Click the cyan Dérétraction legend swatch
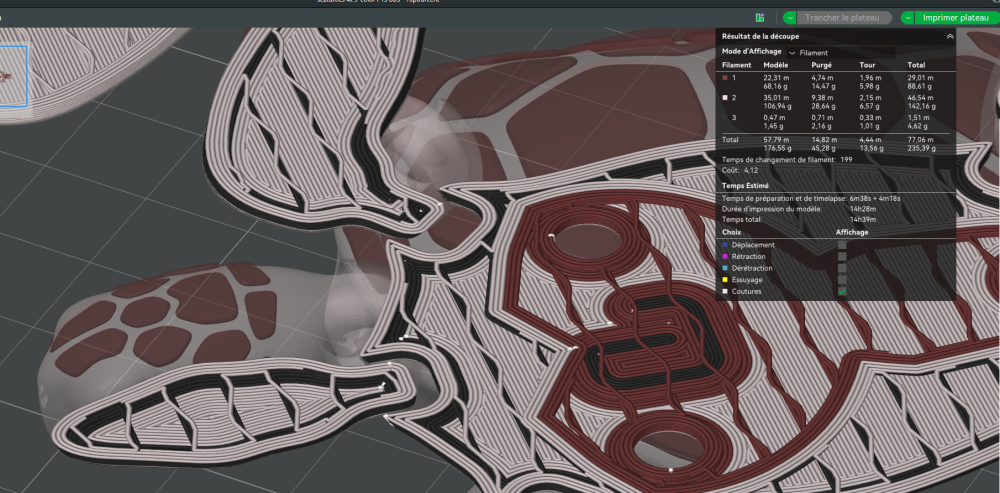The image size is (1000, 493). (724, 268)
